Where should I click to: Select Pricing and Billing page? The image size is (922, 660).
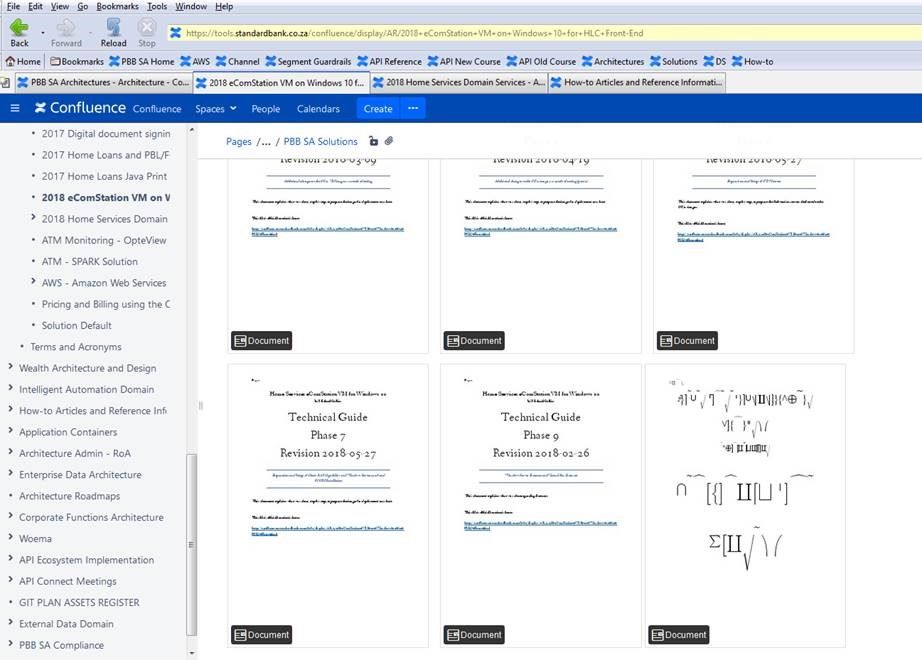(106, 304)
